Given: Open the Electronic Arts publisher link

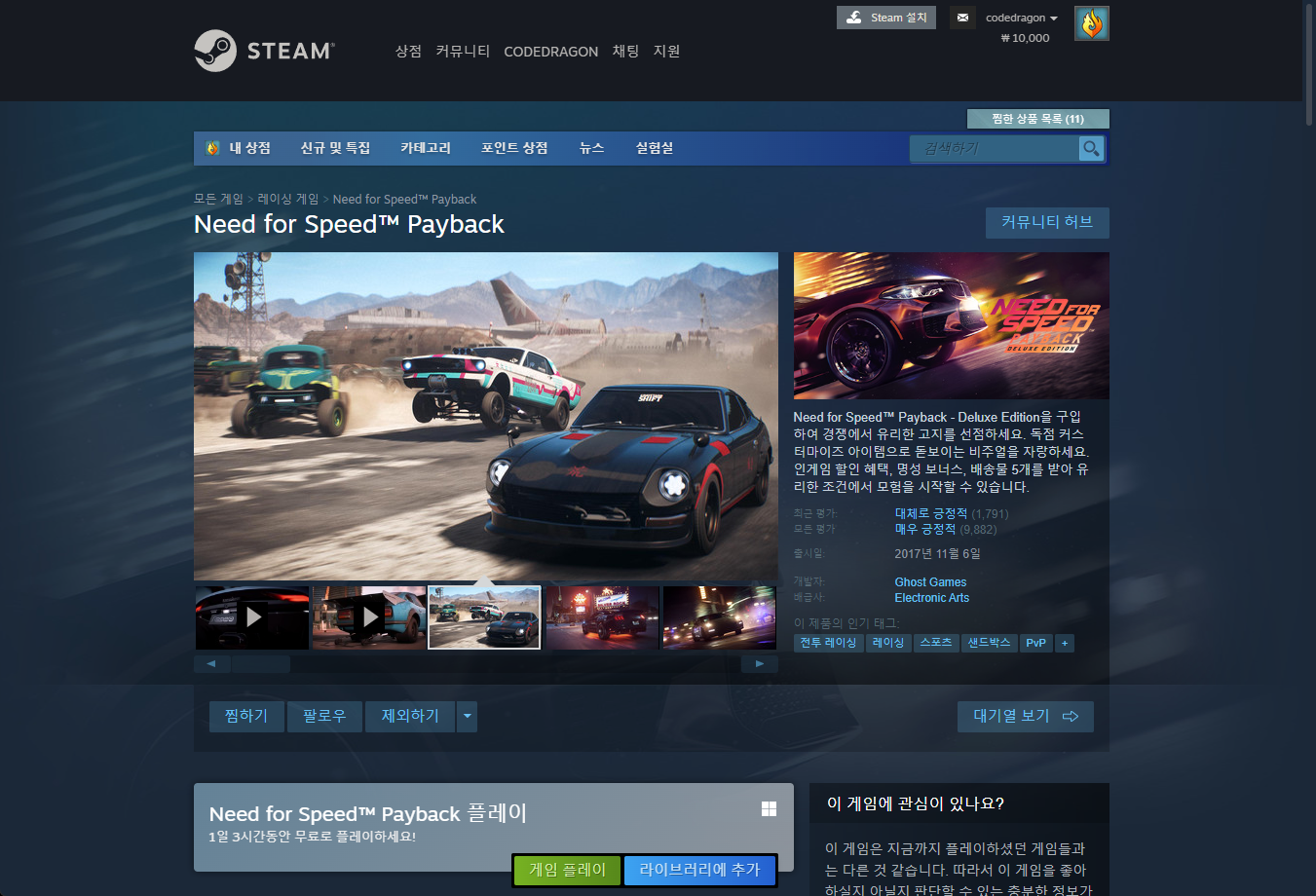Looking at the screenshot, I should pyautogui.click(x=932, y=598).
